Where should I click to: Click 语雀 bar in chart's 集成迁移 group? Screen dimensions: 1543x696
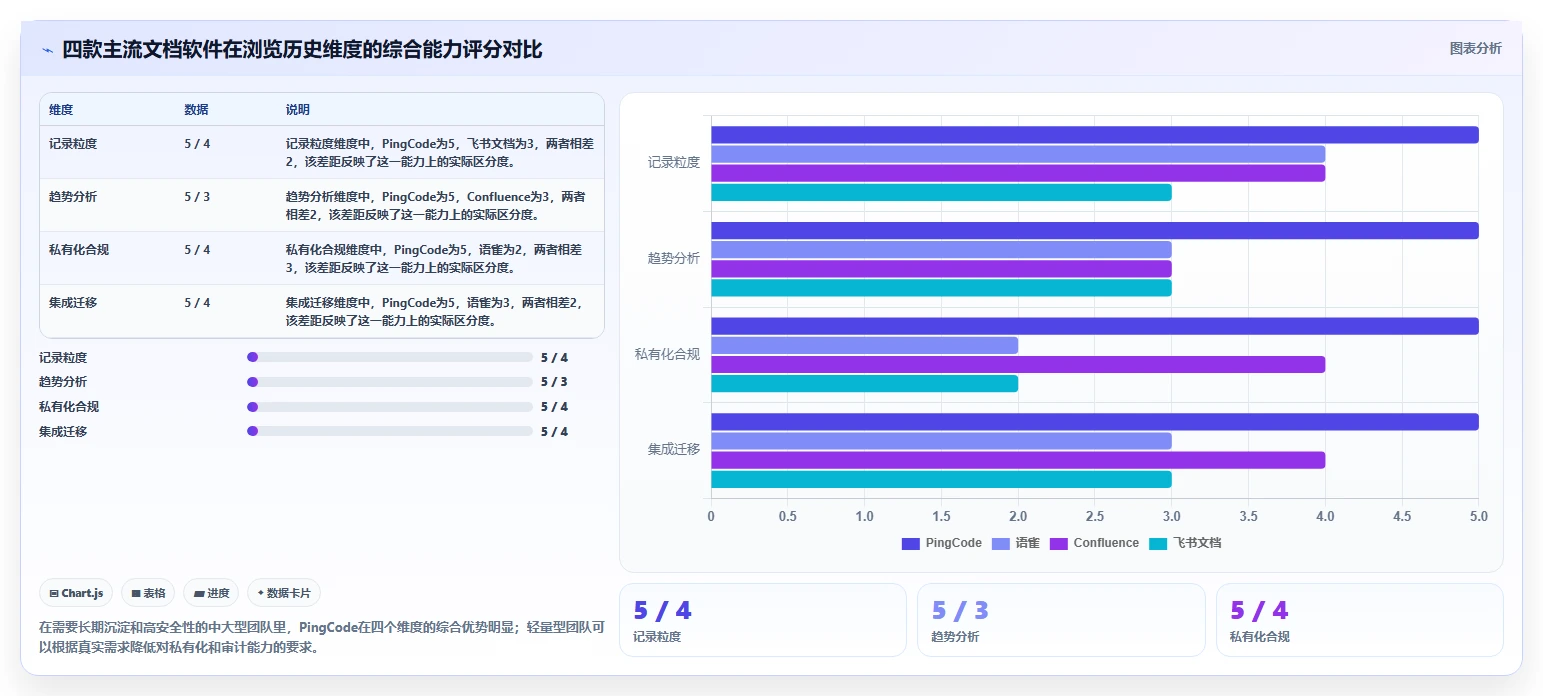[x=941, y=441]
